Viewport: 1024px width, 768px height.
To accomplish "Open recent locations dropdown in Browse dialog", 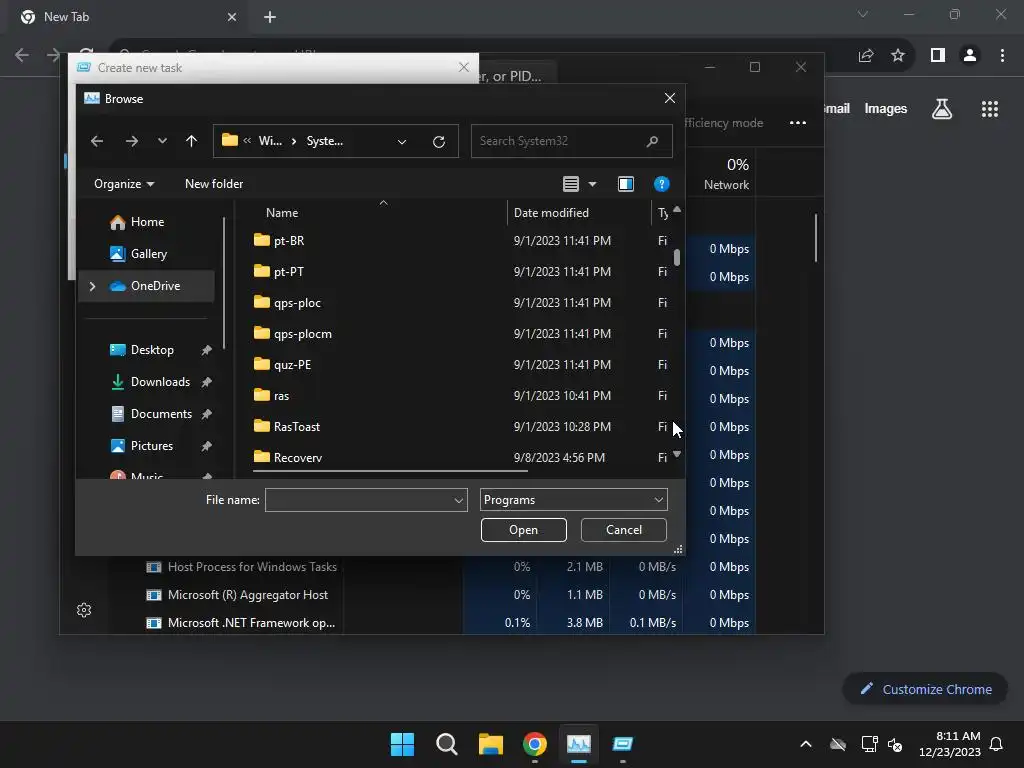I will [x=162, y=141].
